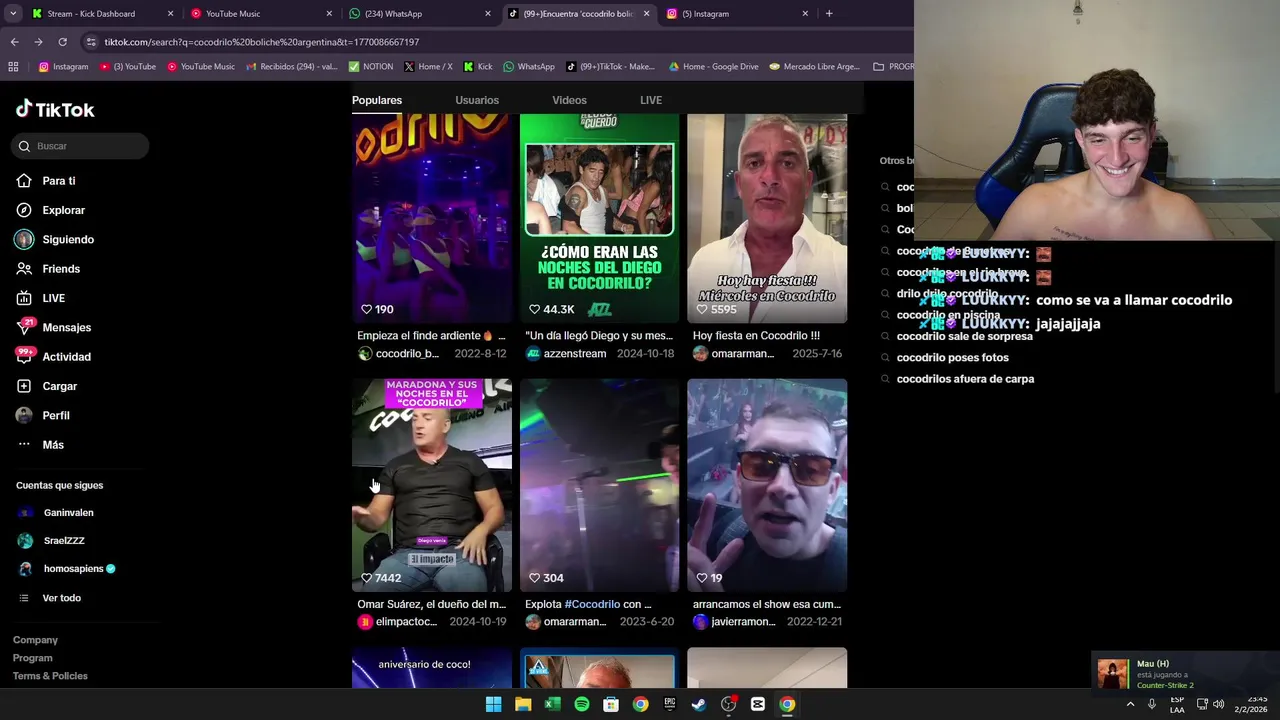Like the Omar Suárez video with 7442 likes
The height and width of the screenshot is (720, 1280).
point(367,578)
